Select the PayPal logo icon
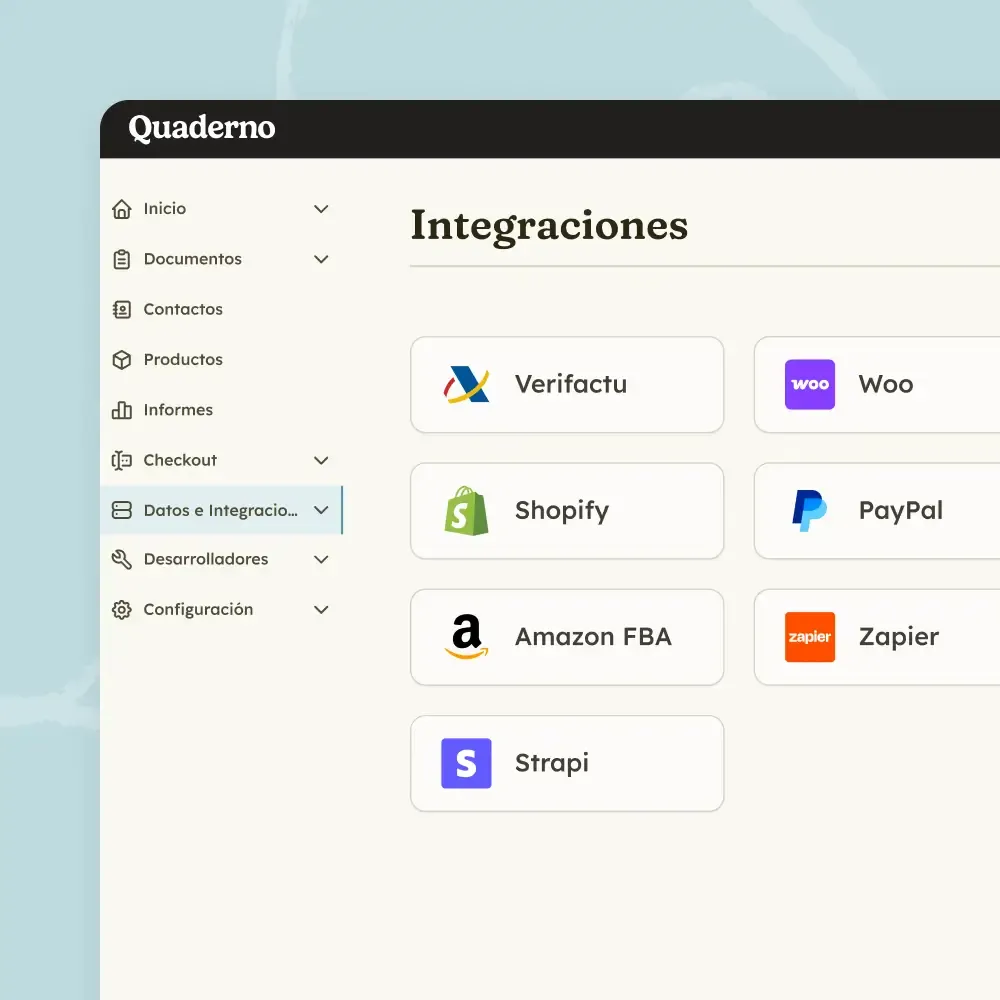This screenshot has height=1000, width=1000. pyautogui.click(x=809, y=511)
